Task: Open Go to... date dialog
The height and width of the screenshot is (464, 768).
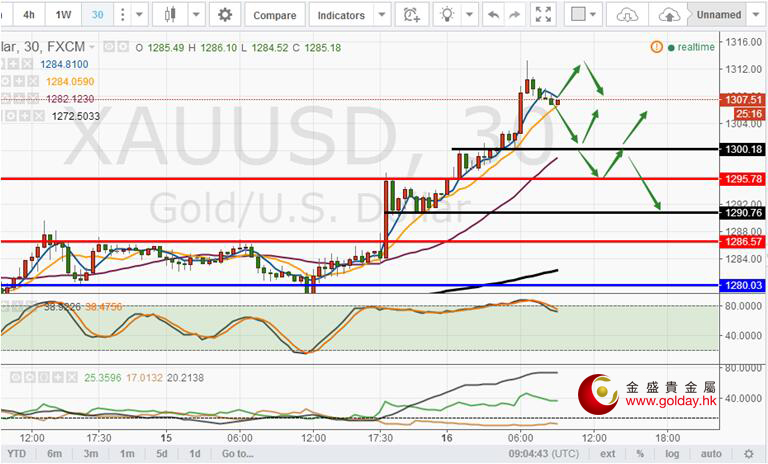Action: click(x=238, y=454)
